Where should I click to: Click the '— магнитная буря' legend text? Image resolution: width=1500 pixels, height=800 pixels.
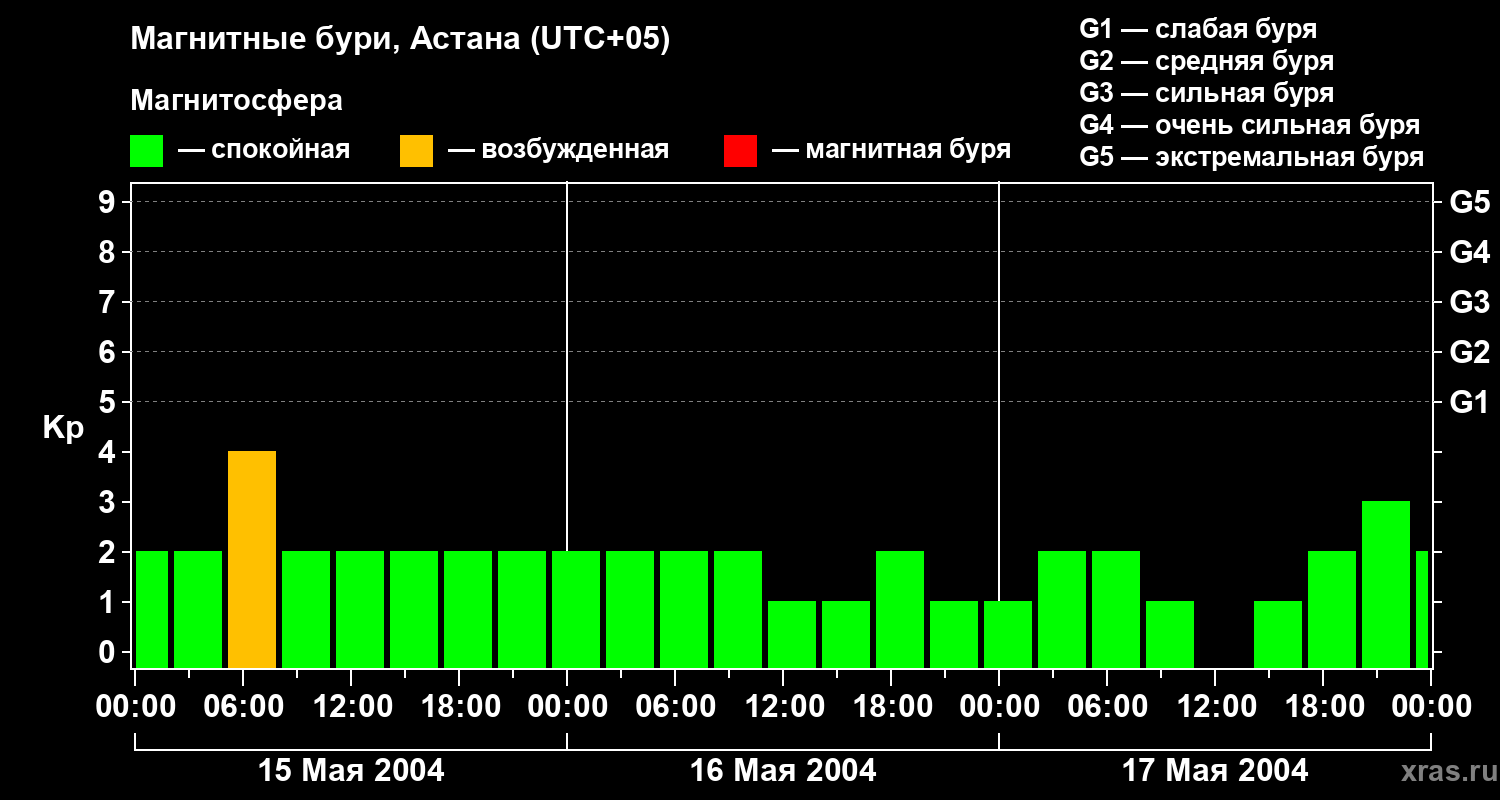[891, 150]
